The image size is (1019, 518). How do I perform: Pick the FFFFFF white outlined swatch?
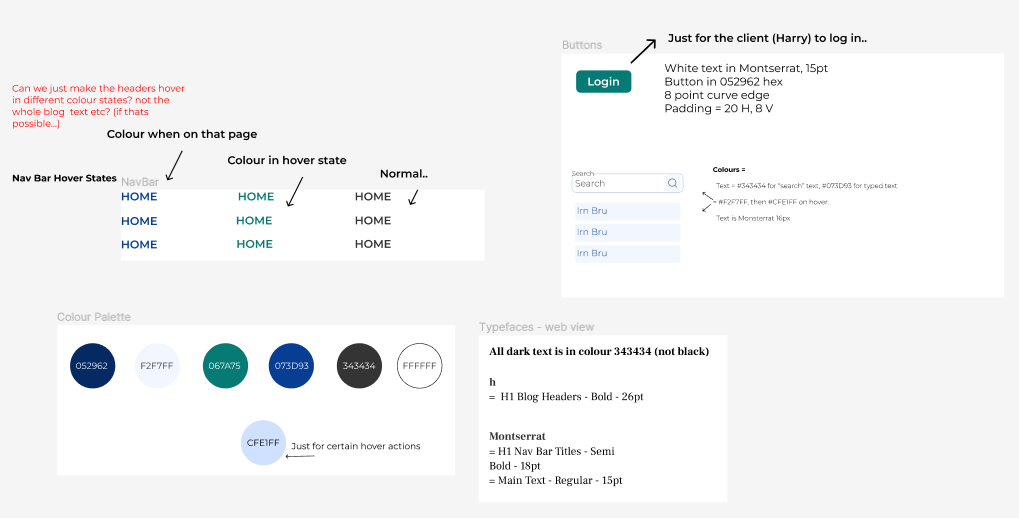tap(419, 366)
